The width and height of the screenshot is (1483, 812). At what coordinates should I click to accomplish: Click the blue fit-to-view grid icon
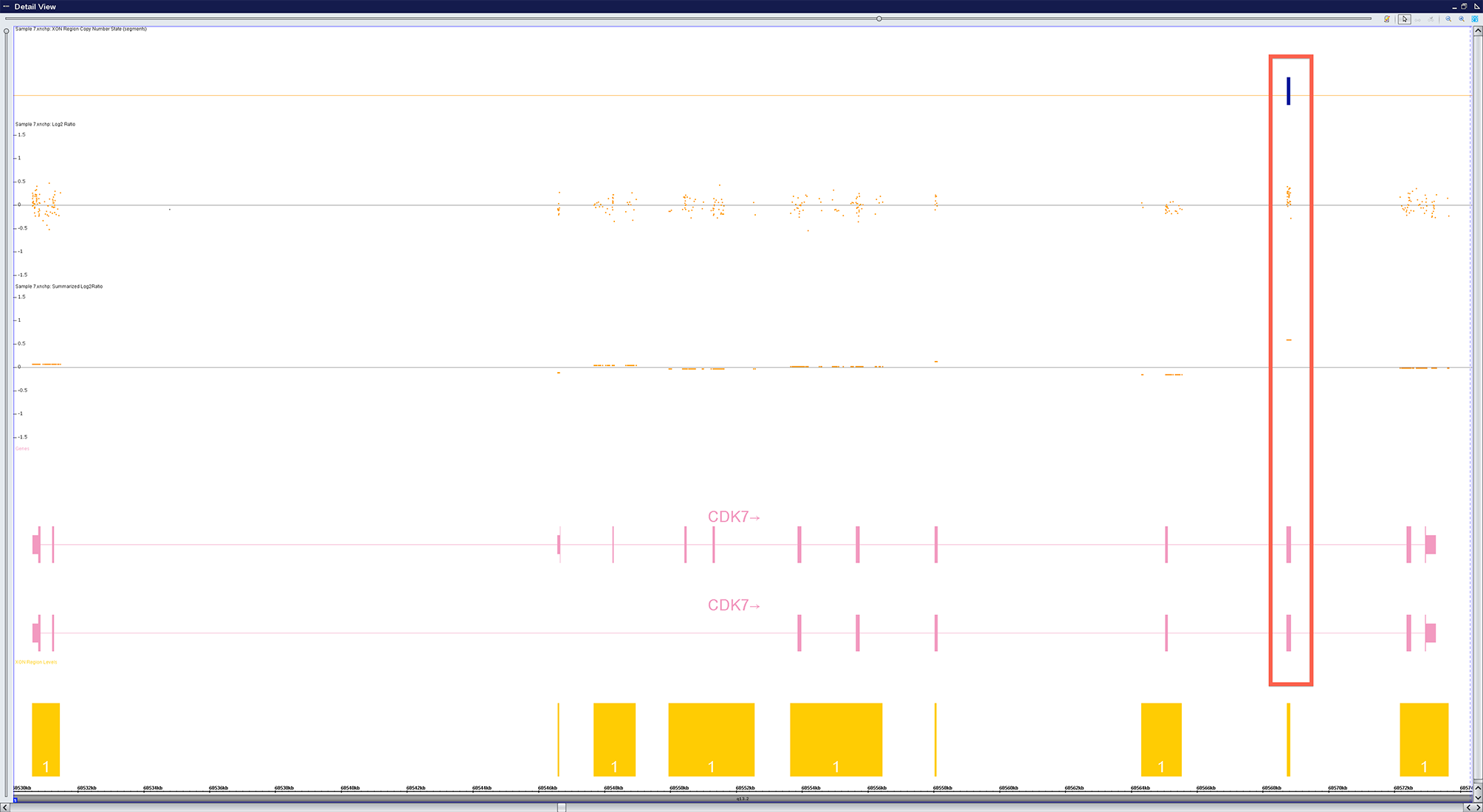[1475, 19]
